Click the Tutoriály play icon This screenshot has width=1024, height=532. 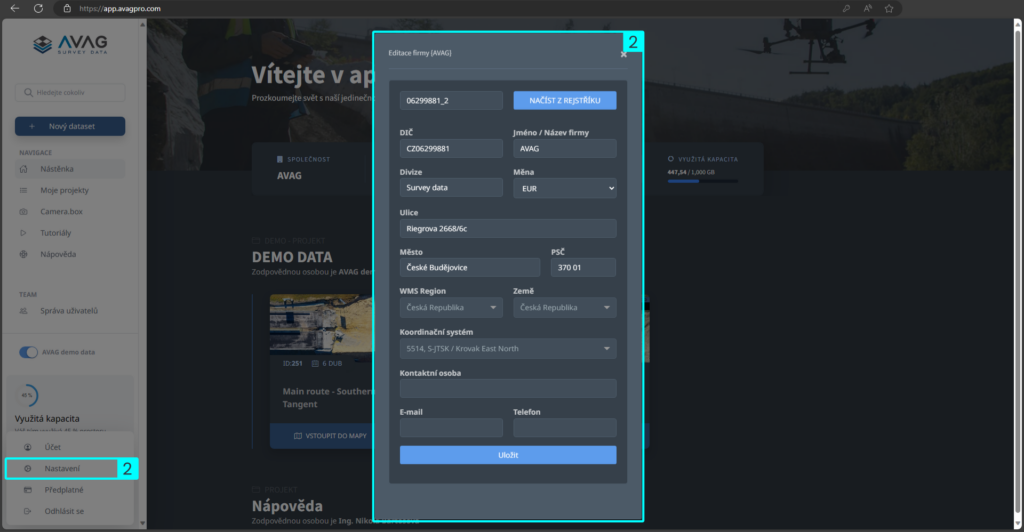coord(24,233)
